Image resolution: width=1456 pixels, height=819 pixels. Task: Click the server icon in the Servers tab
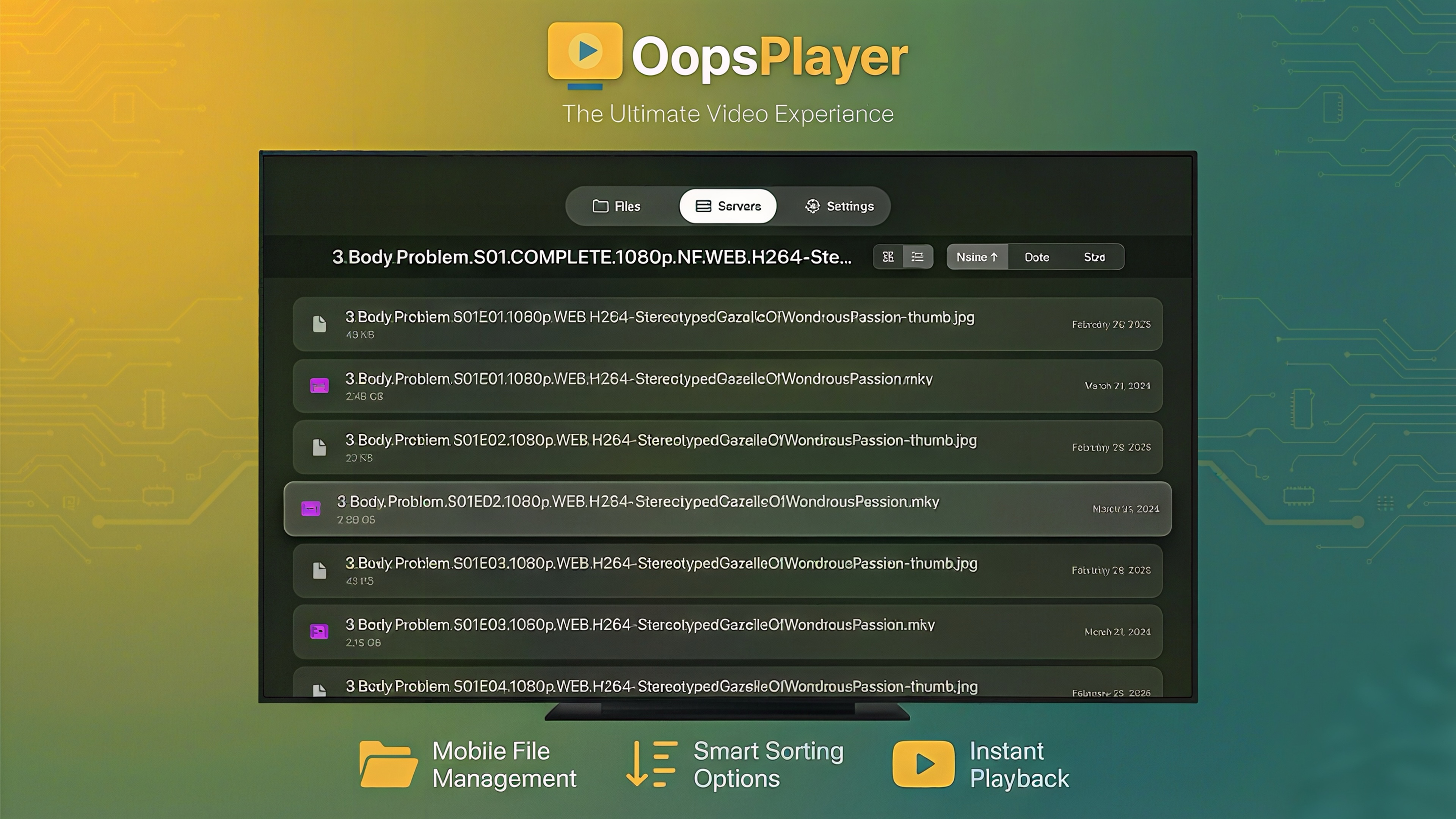click(x=703, y=206)
